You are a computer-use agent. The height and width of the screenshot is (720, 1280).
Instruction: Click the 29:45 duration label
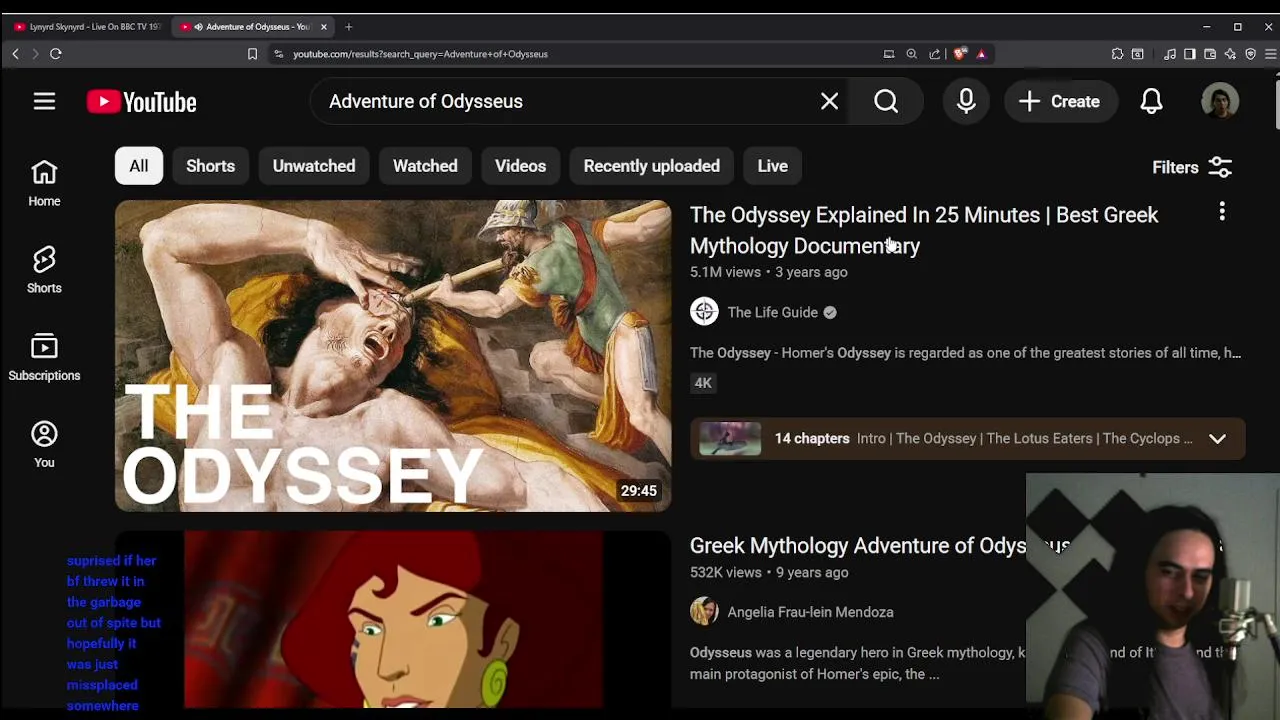[x=639, y=491]
